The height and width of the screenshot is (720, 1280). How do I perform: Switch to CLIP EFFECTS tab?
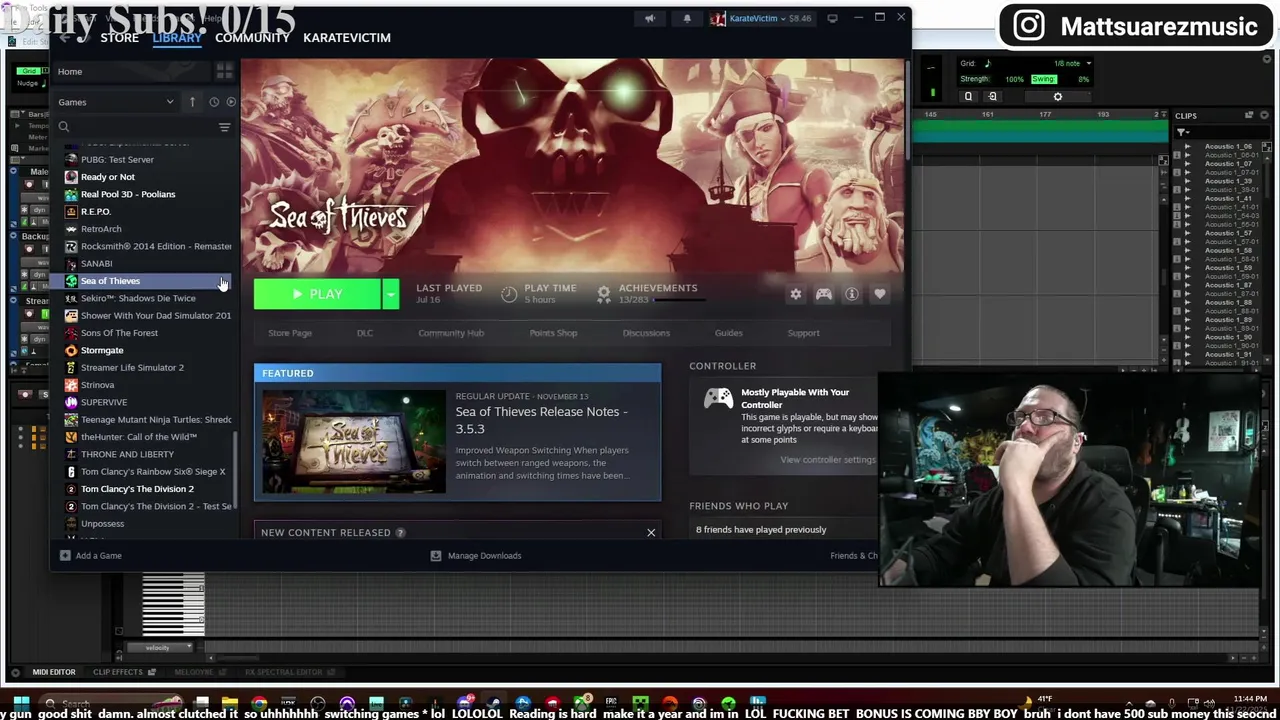118,672
